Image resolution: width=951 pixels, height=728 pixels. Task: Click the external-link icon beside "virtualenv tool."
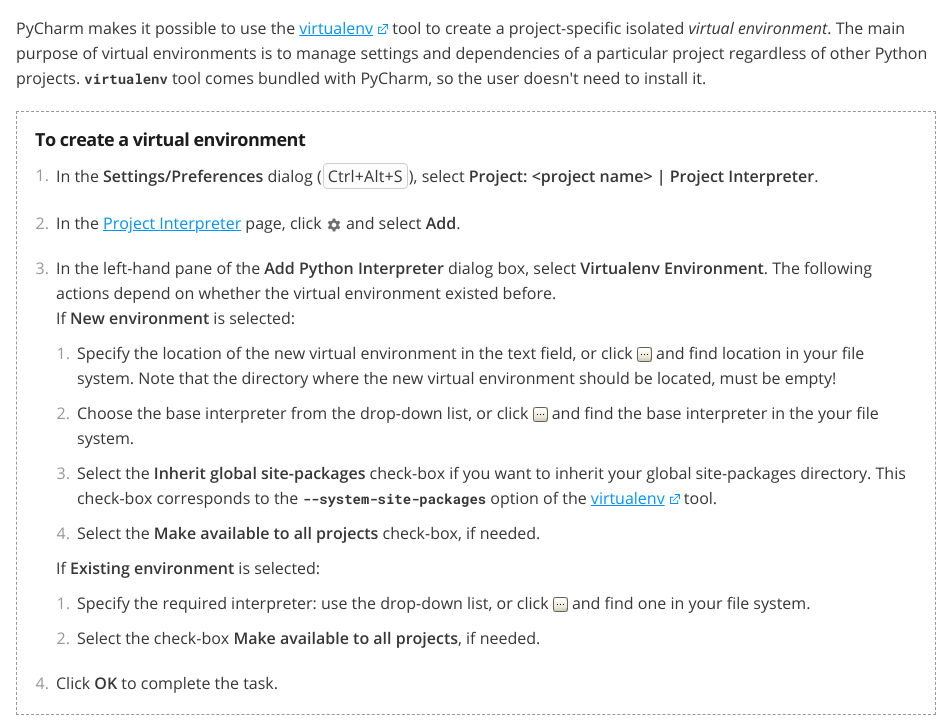point(675,499)
